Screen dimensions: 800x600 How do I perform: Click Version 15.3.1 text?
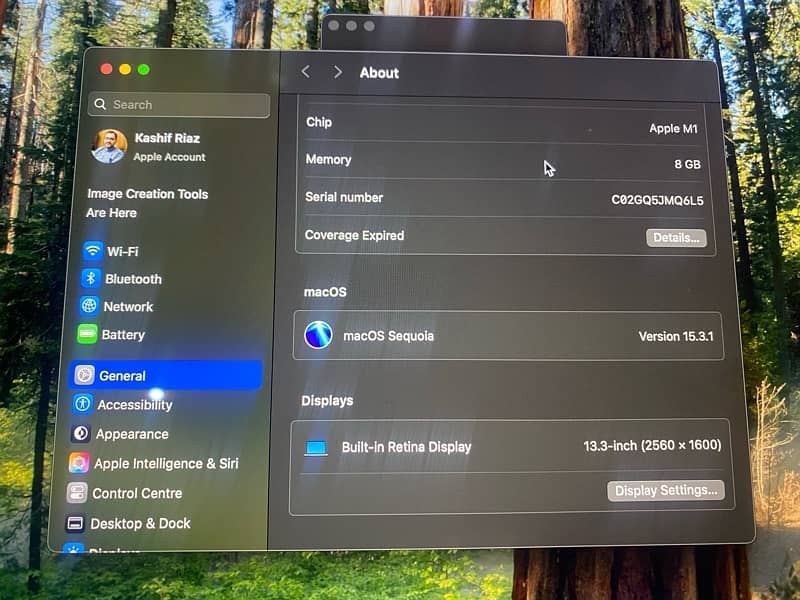[x=676, y=336]
